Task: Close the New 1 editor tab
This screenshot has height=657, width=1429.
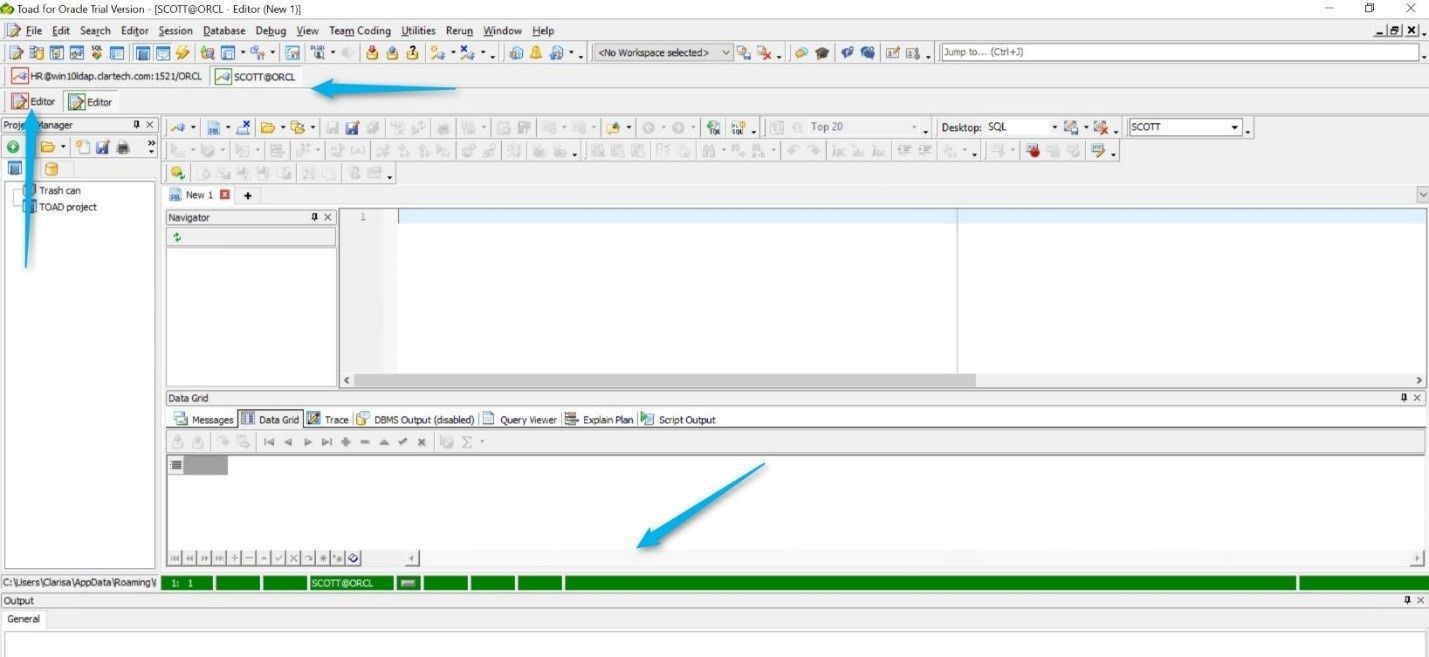Action: [225, 195]
